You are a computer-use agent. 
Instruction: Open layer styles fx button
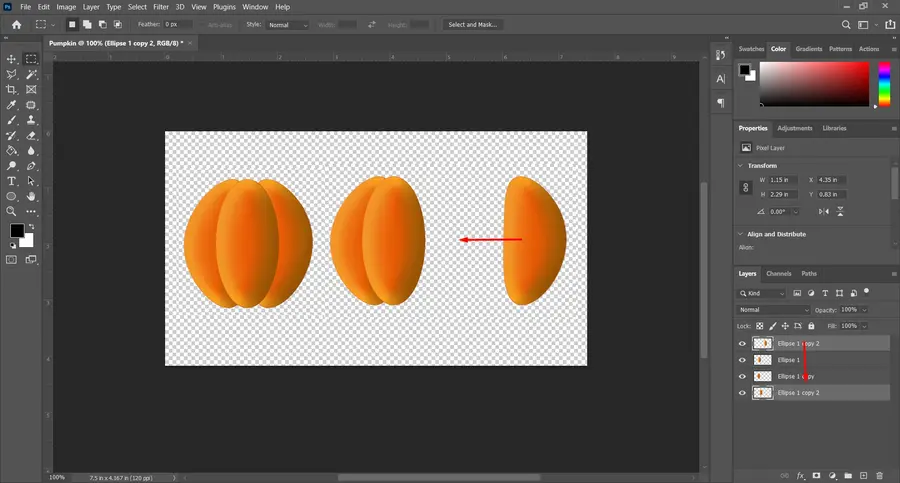click(800, 476)
